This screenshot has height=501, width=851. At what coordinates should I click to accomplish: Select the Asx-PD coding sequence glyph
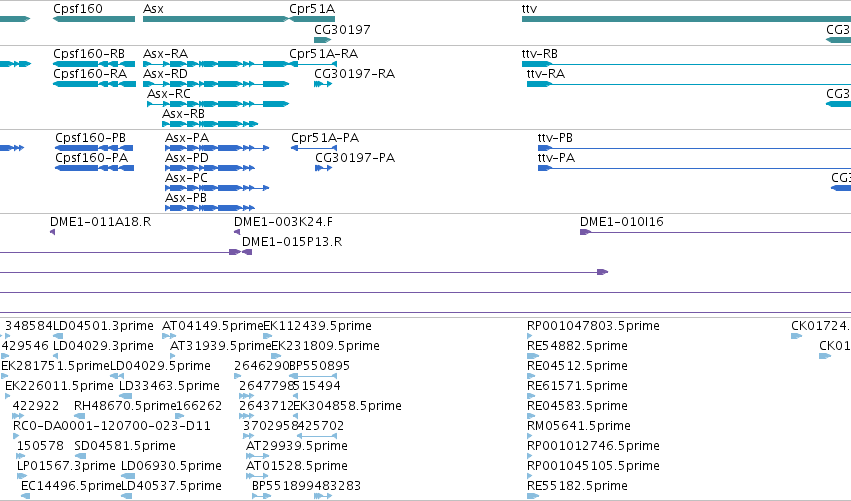coord(210,168)
